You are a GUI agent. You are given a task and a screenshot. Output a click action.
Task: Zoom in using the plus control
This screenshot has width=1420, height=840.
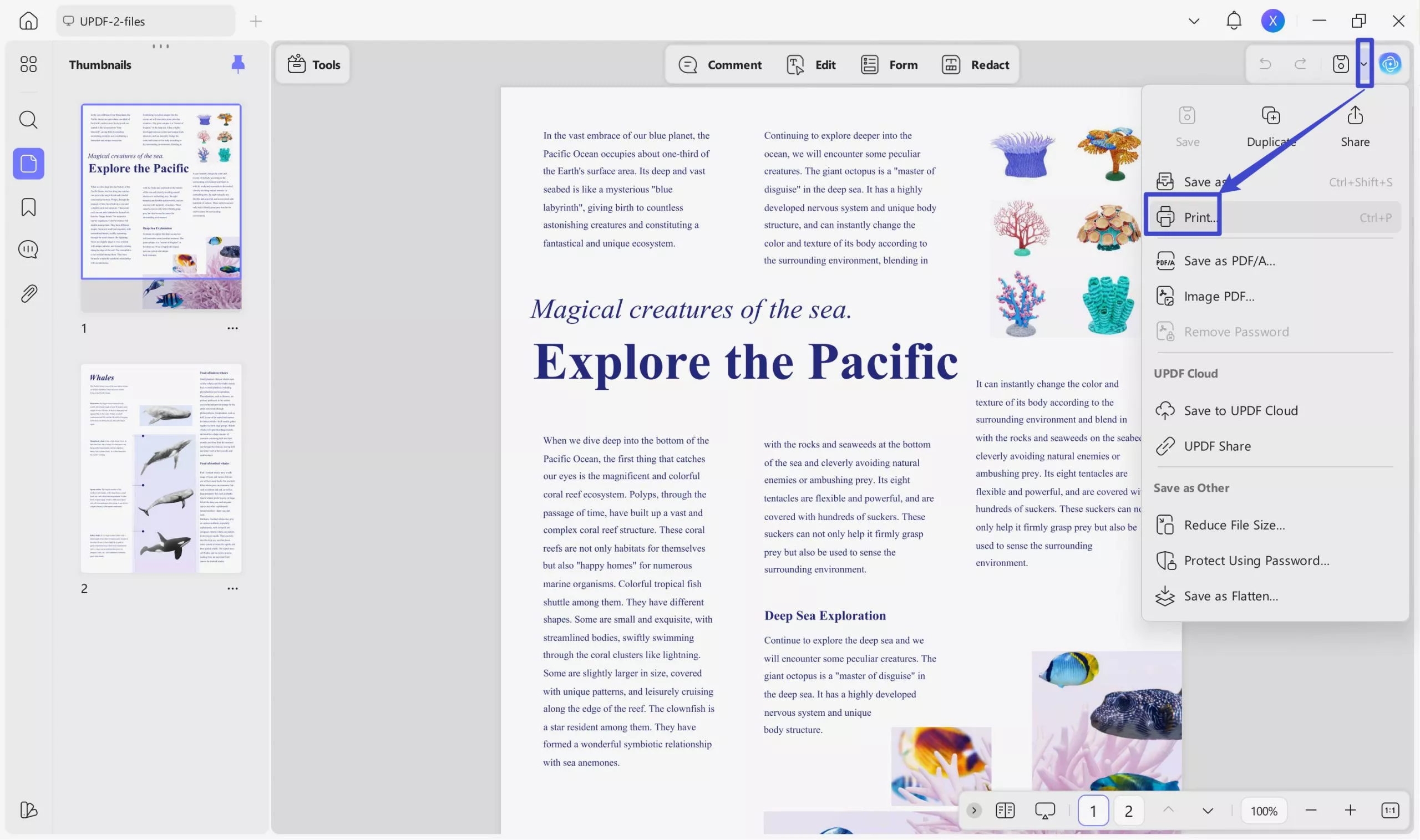[1350, 810]
